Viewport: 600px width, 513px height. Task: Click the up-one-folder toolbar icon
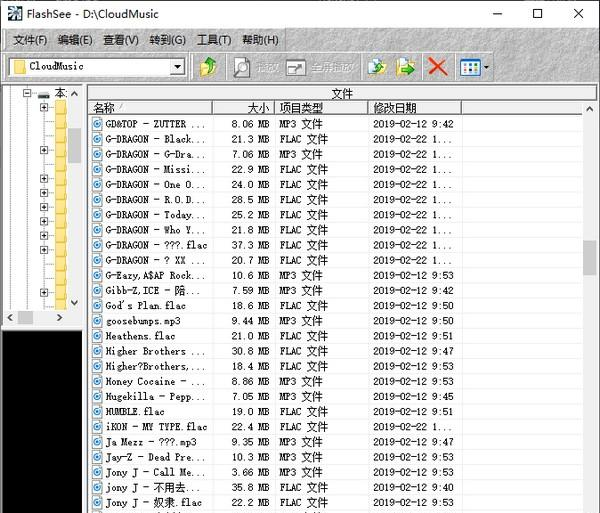[x=208, y=67]
